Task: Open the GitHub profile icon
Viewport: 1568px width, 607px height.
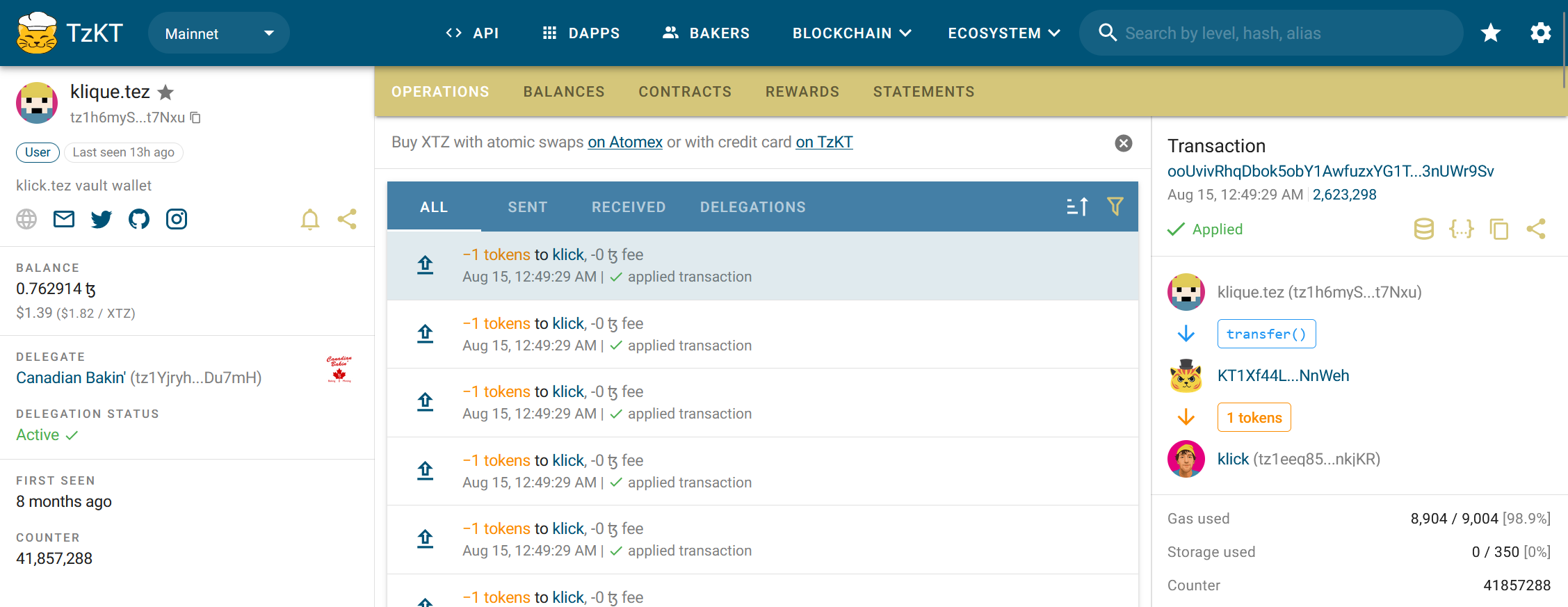Action: (139, 219)
